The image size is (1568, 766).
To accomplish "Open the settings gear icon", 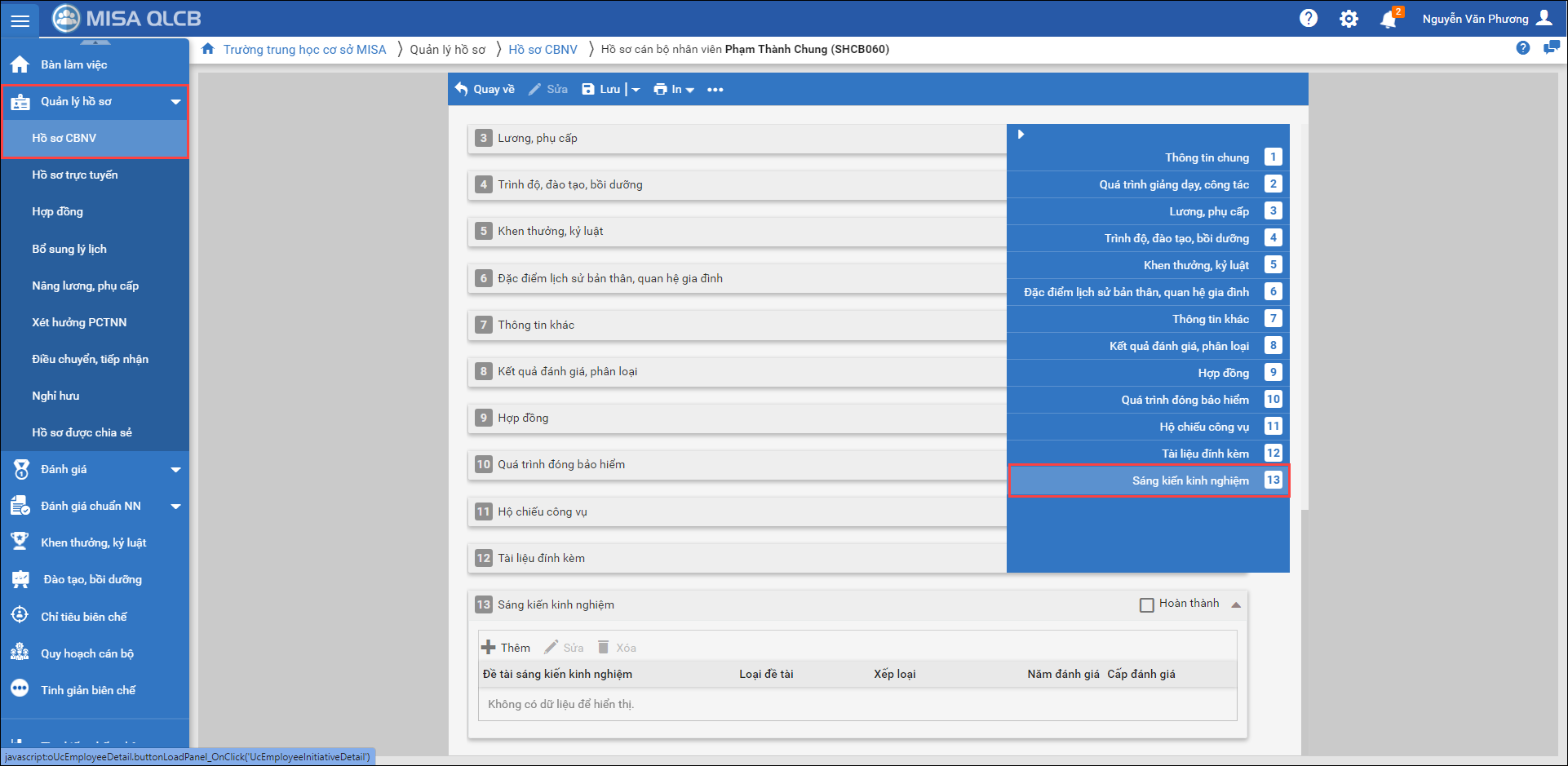I will [1349, 19].
